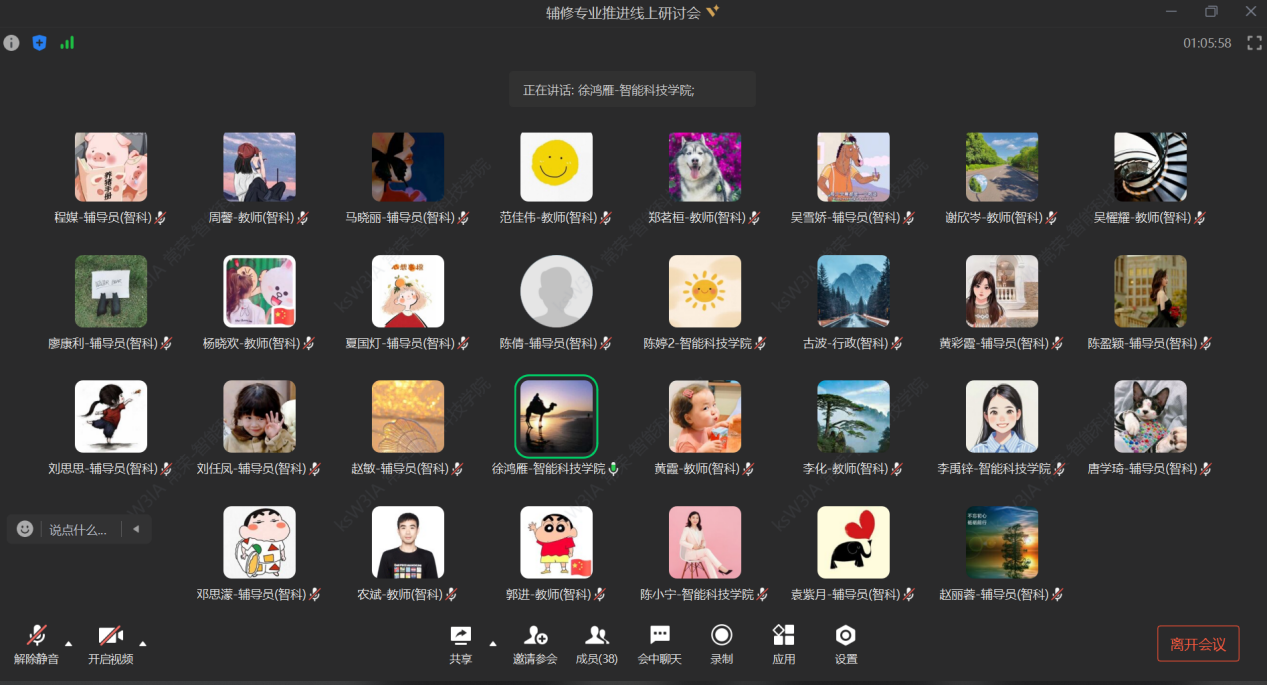1267x685 pixels.
Task: Check the green network signal icon
Action: tap(67, 43)
